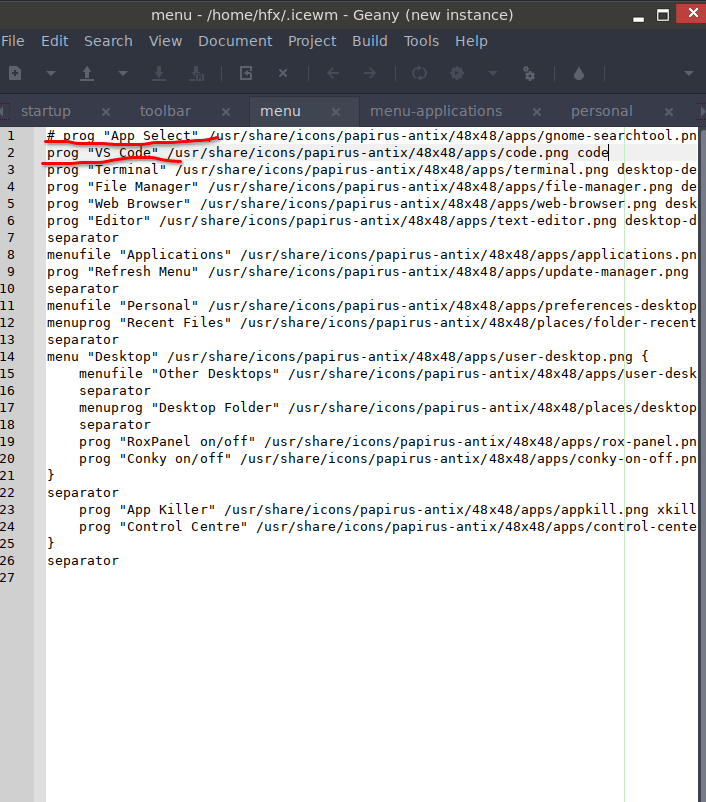Click the "File Manager" prog line

[372, 187]
